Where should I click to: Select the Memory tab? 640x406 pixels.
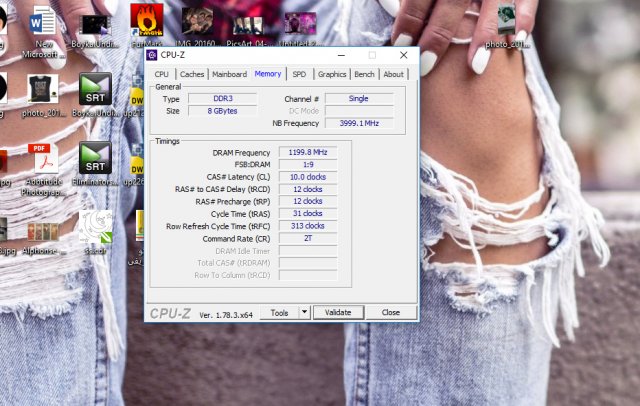pos(268,73)
